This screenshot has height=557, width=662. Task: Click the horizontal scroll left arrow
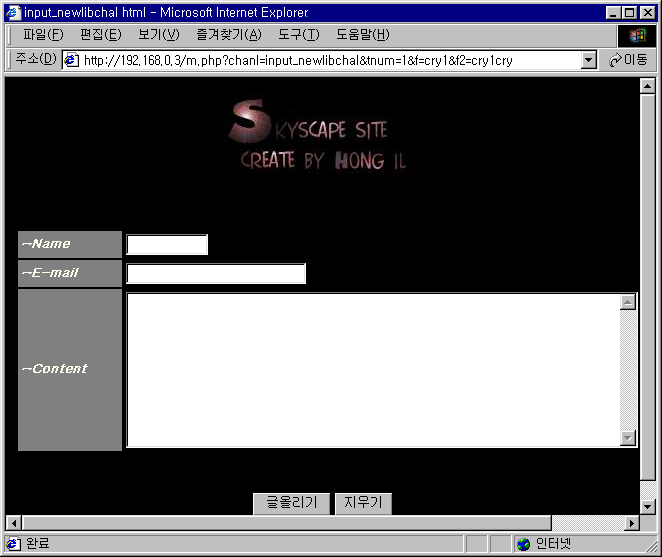click(14, 523)
